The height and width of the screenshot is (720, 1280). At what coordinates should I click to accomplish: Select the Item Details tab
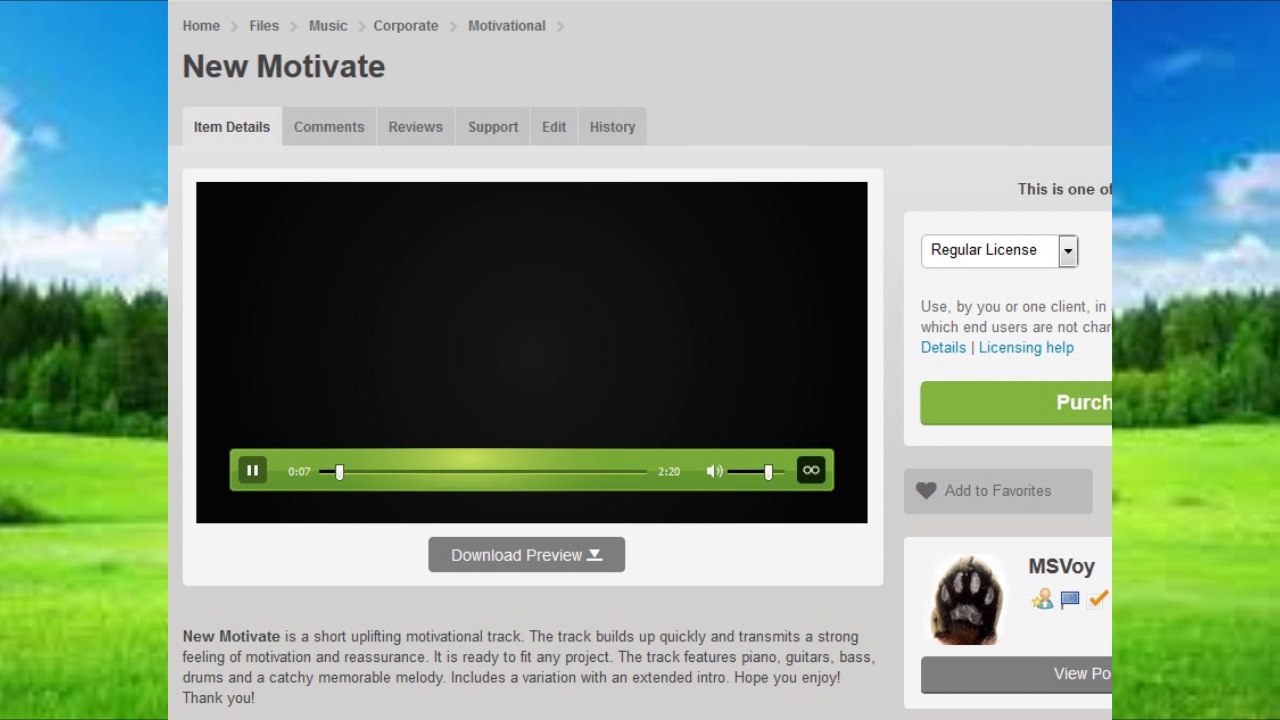click(232, 127)
